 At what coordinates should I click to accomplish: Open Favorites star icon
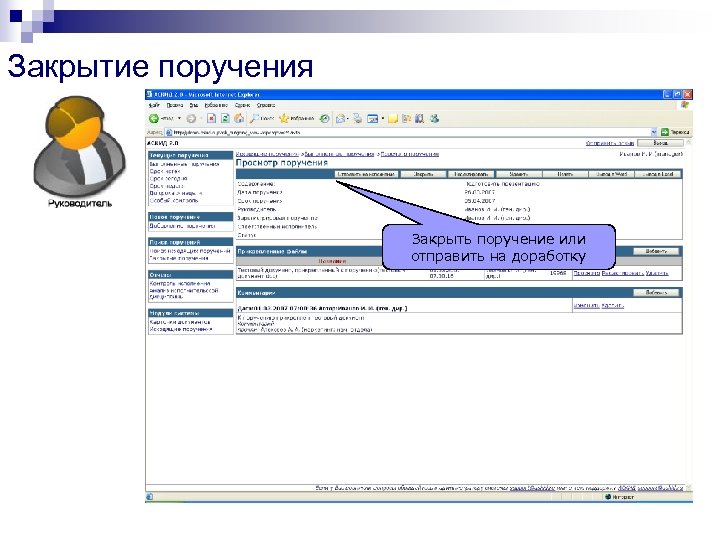pyautogui.click(x=284, y=118)
